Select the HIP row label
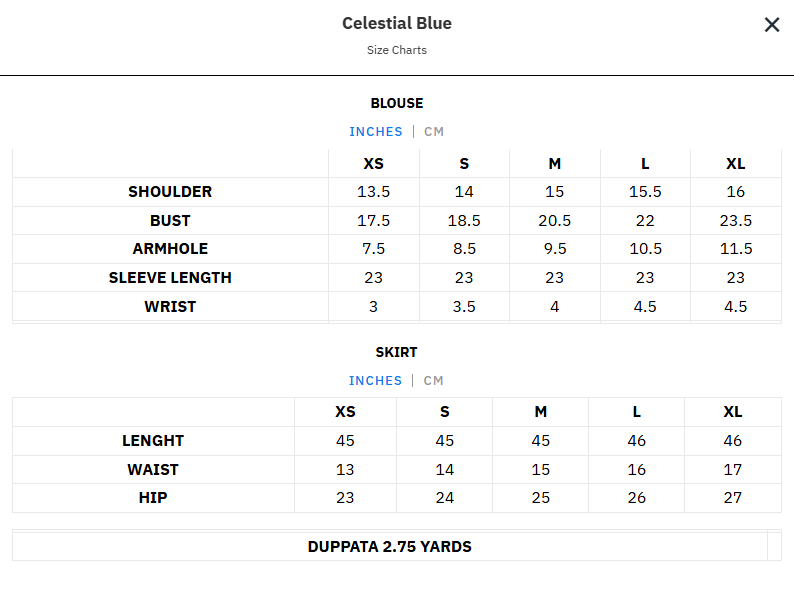Viewport: 794px width, 590px height. [153, 498]
